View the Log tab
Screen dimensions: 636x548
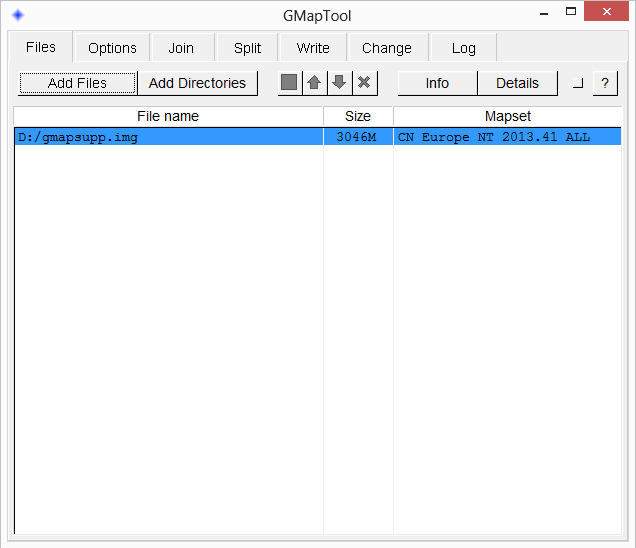464,48
